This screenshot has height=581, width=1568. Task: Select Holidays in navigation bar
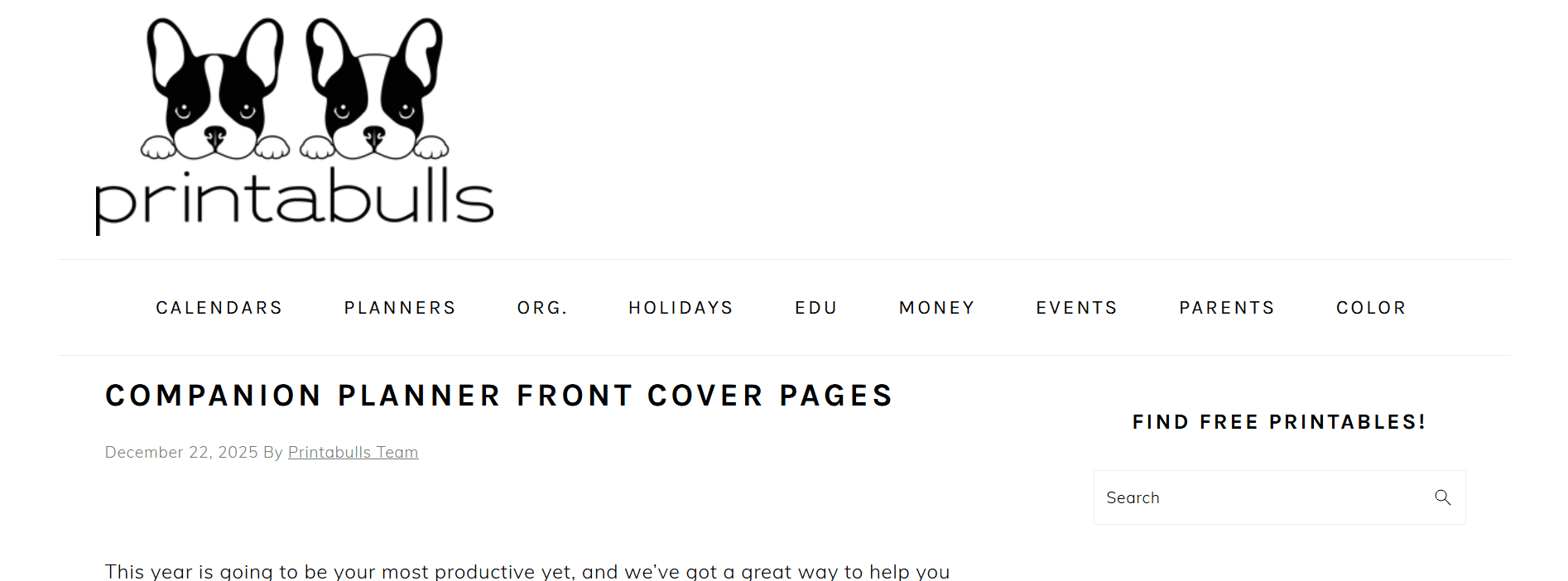point(681,308)
